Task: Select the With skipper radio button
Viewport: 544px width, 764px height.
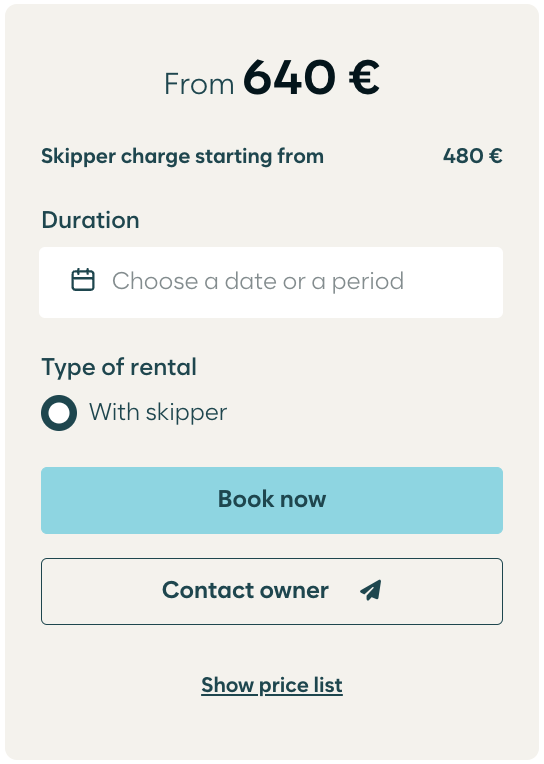Action: coord(59,413)
